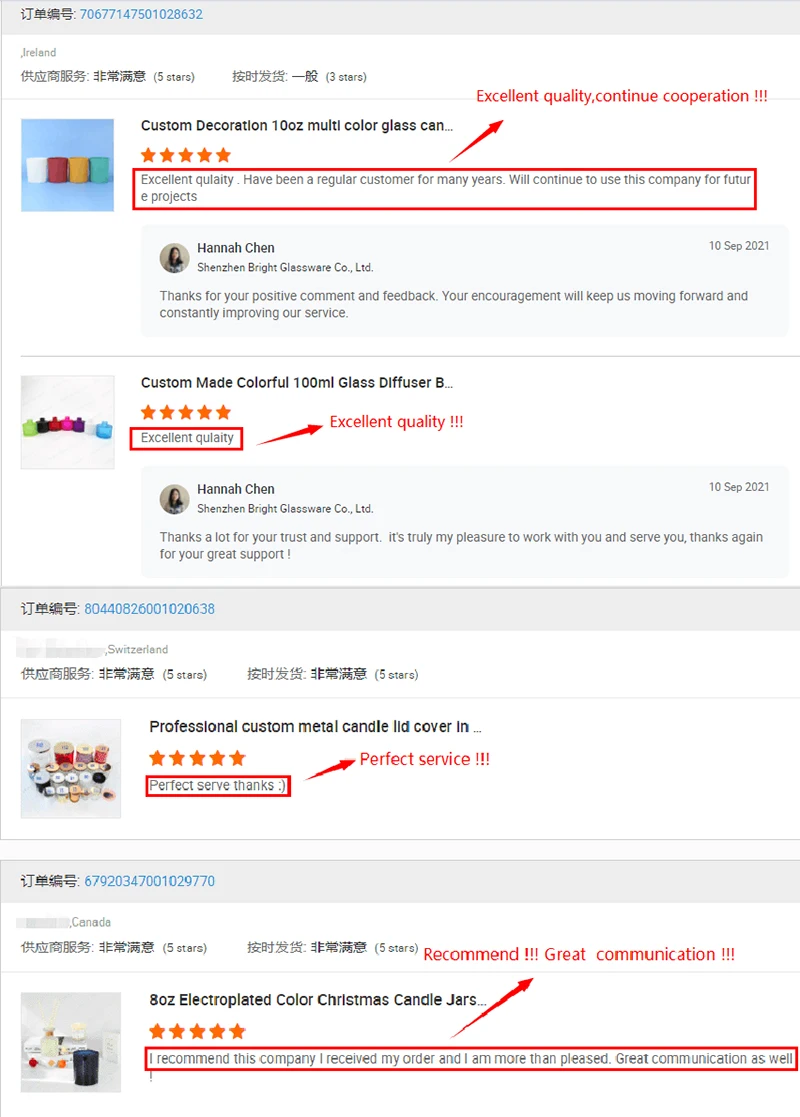Click the 'Excellent qulaity' short review box
Screen dimensions: 800x1117
tap(187, 438)
